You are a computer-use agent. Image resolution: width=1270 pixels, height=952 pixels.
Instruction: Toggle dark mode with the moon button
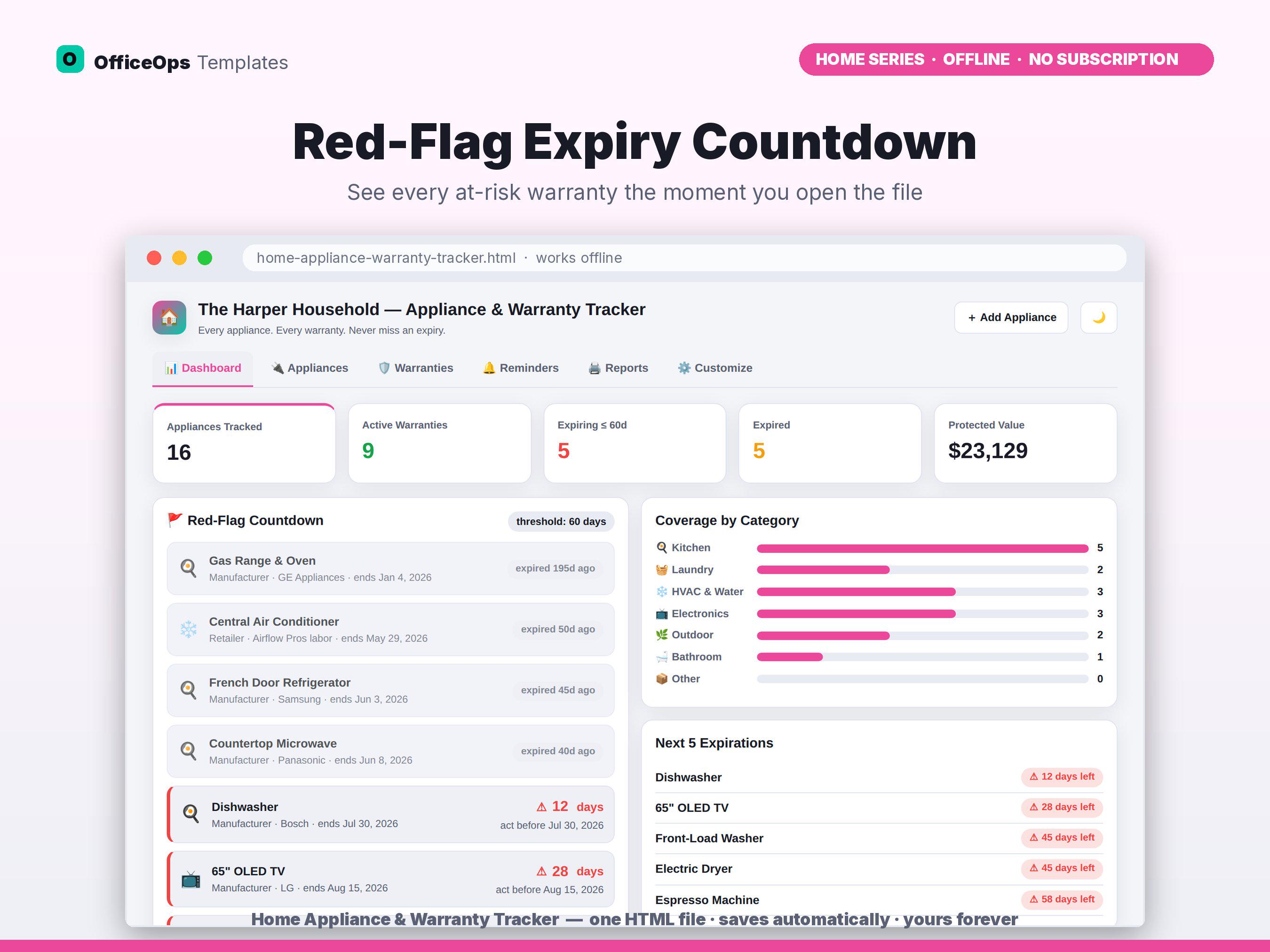1098,317
